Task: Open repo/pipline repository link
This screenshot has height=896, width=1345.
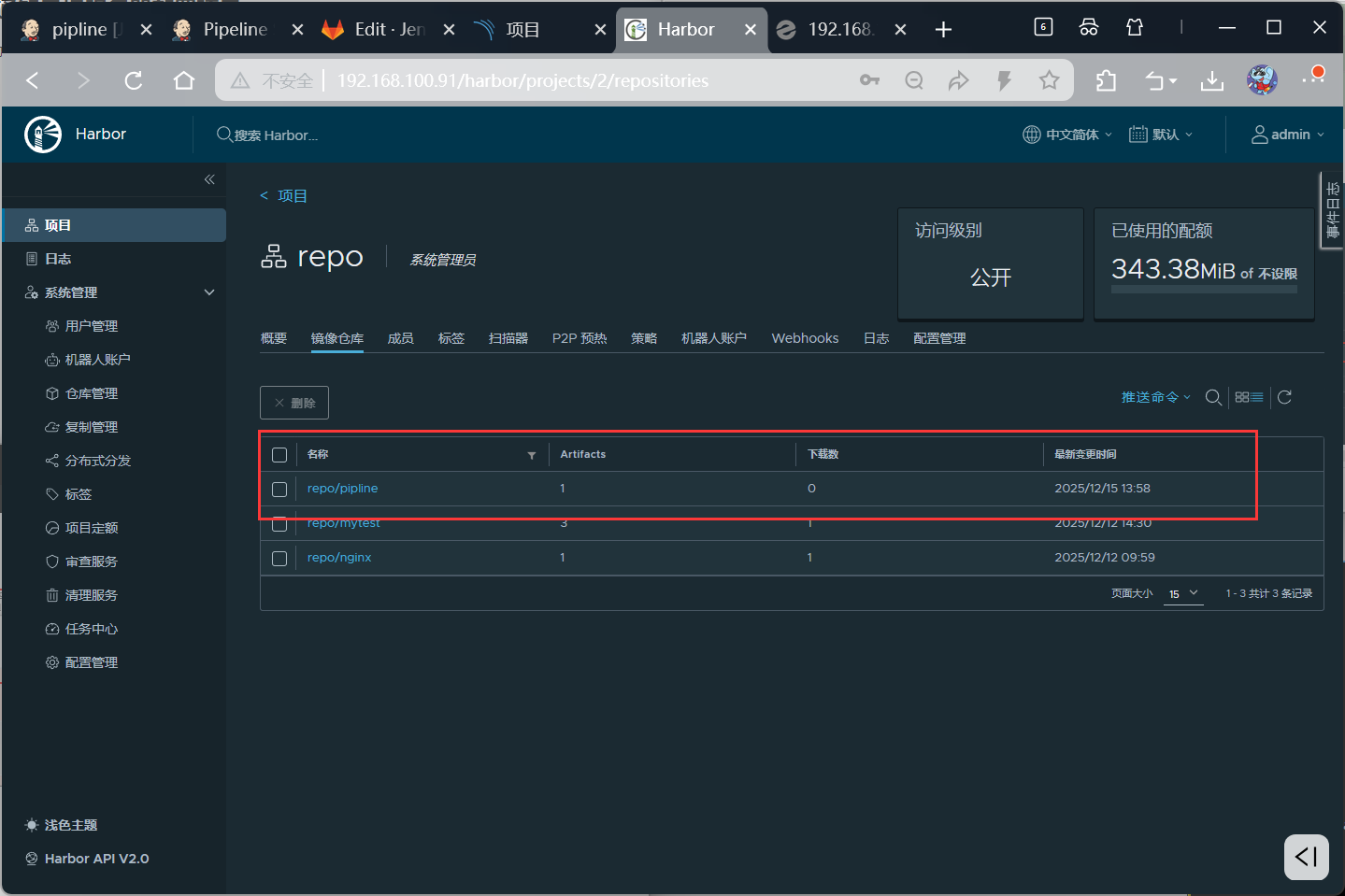Action: click(343, 489)
